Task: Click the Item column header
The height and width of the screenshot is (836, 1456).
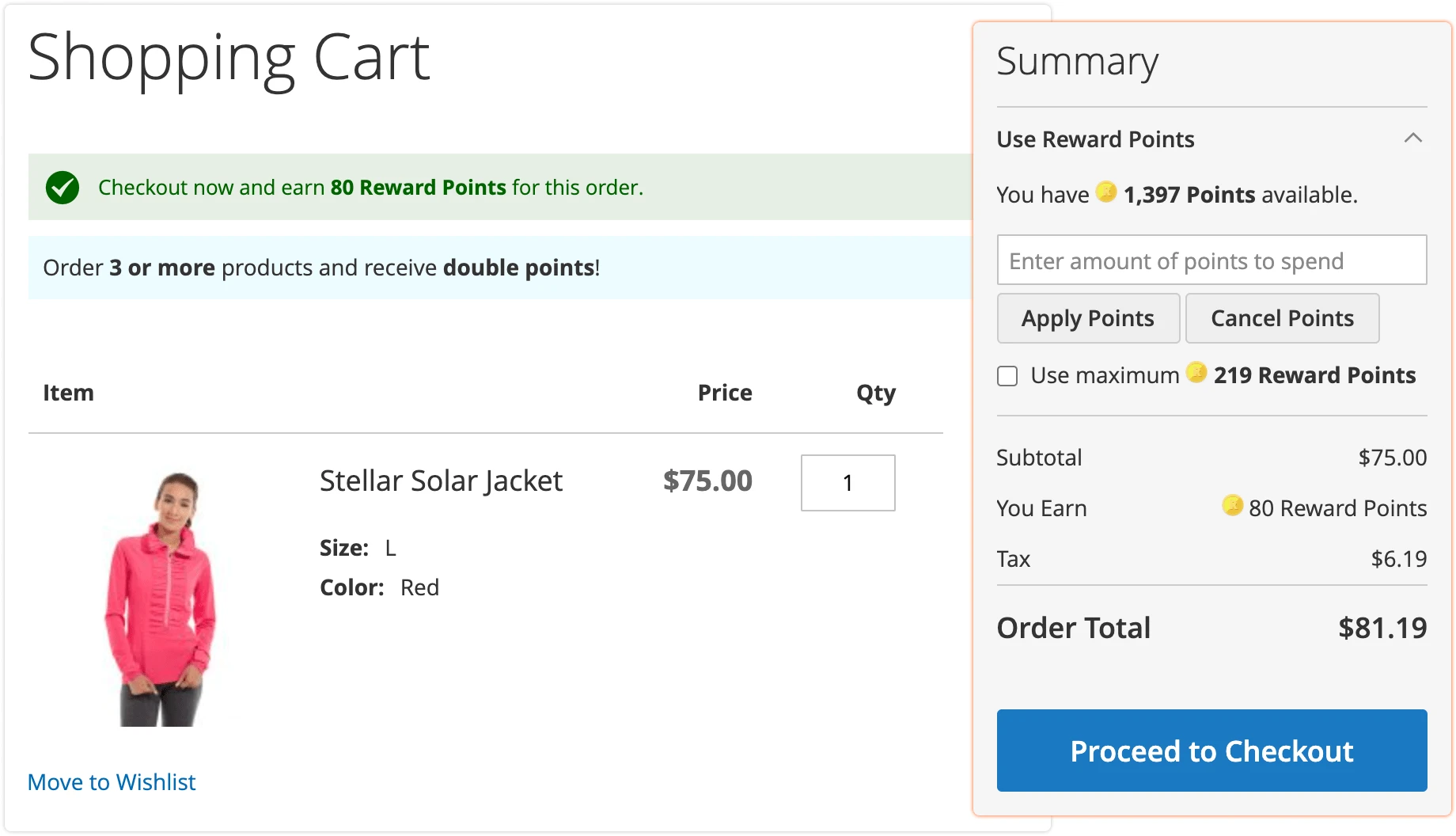Action: 68,392
